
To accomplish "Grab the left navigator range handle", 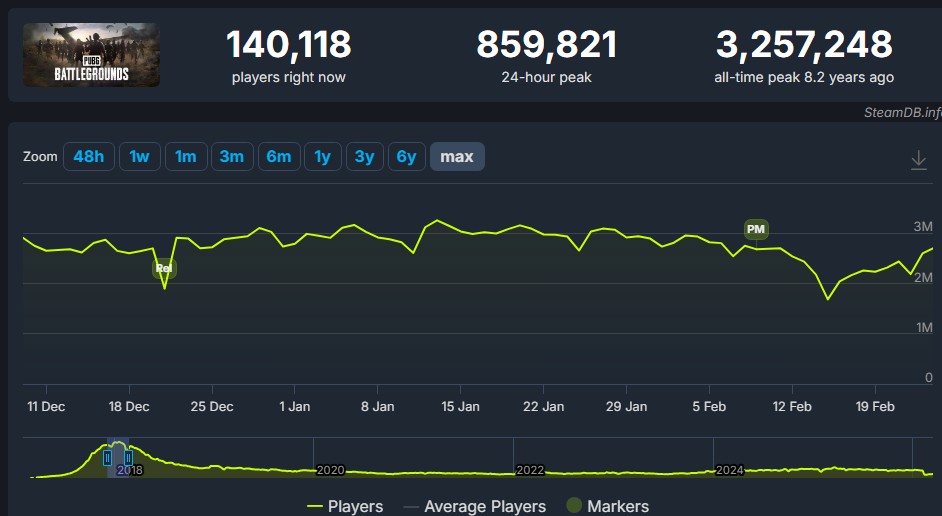I will 107,458.
